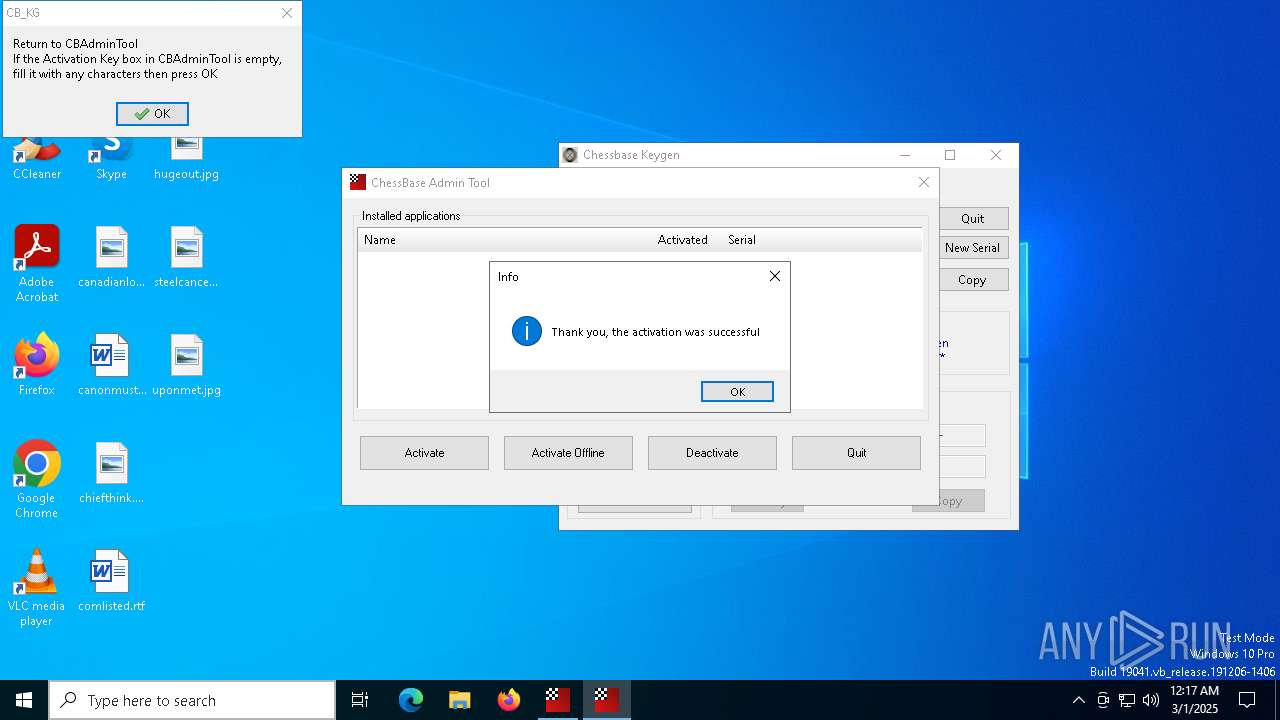Viewport: 1280px width, 720px height.
Task: Select steelcance... image file on desktop
Action: [186, 257]
